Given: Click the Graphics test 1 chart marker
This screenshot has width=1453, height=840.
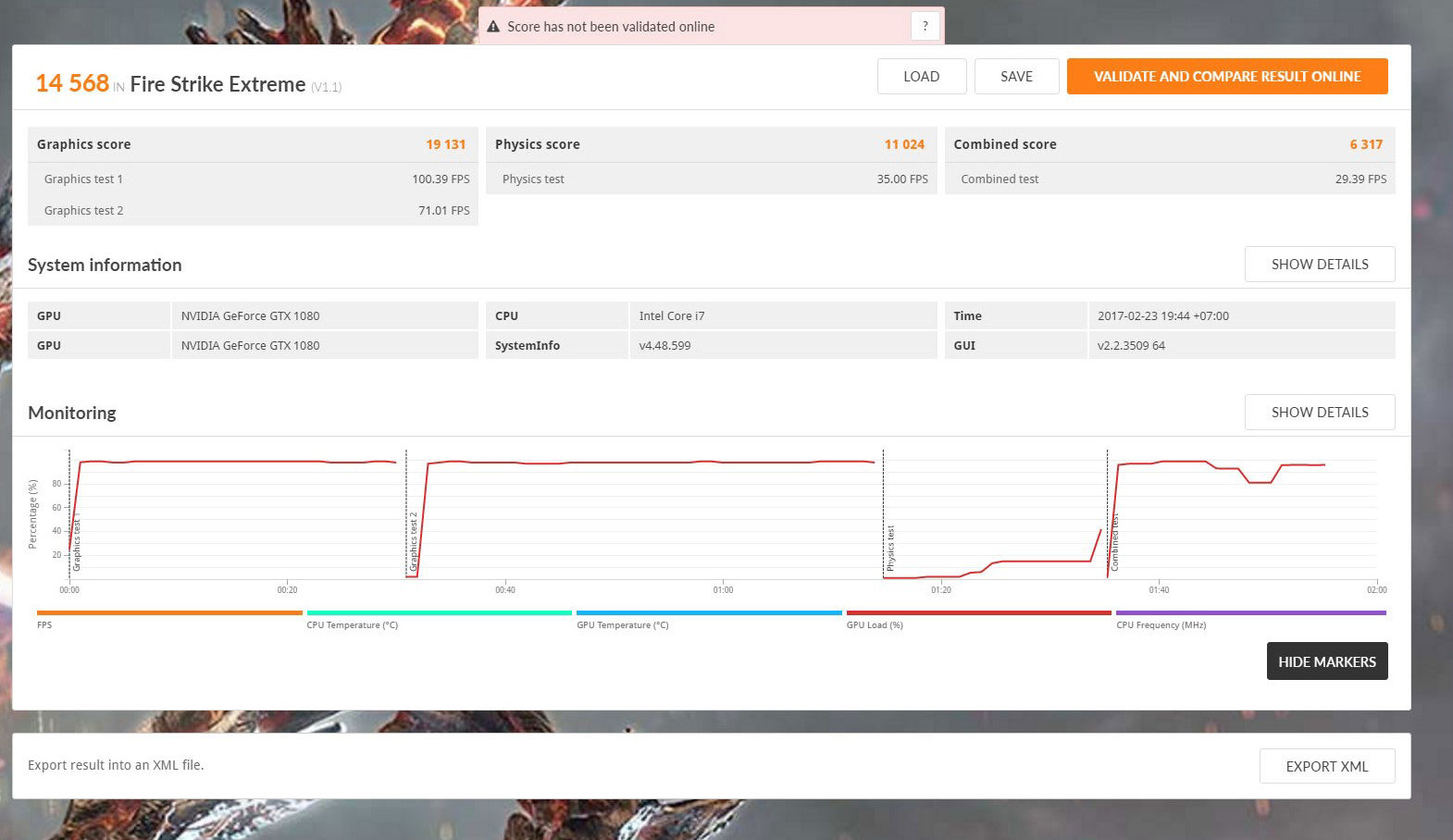Looking at the screenshot, I should (x=77, y=546).
